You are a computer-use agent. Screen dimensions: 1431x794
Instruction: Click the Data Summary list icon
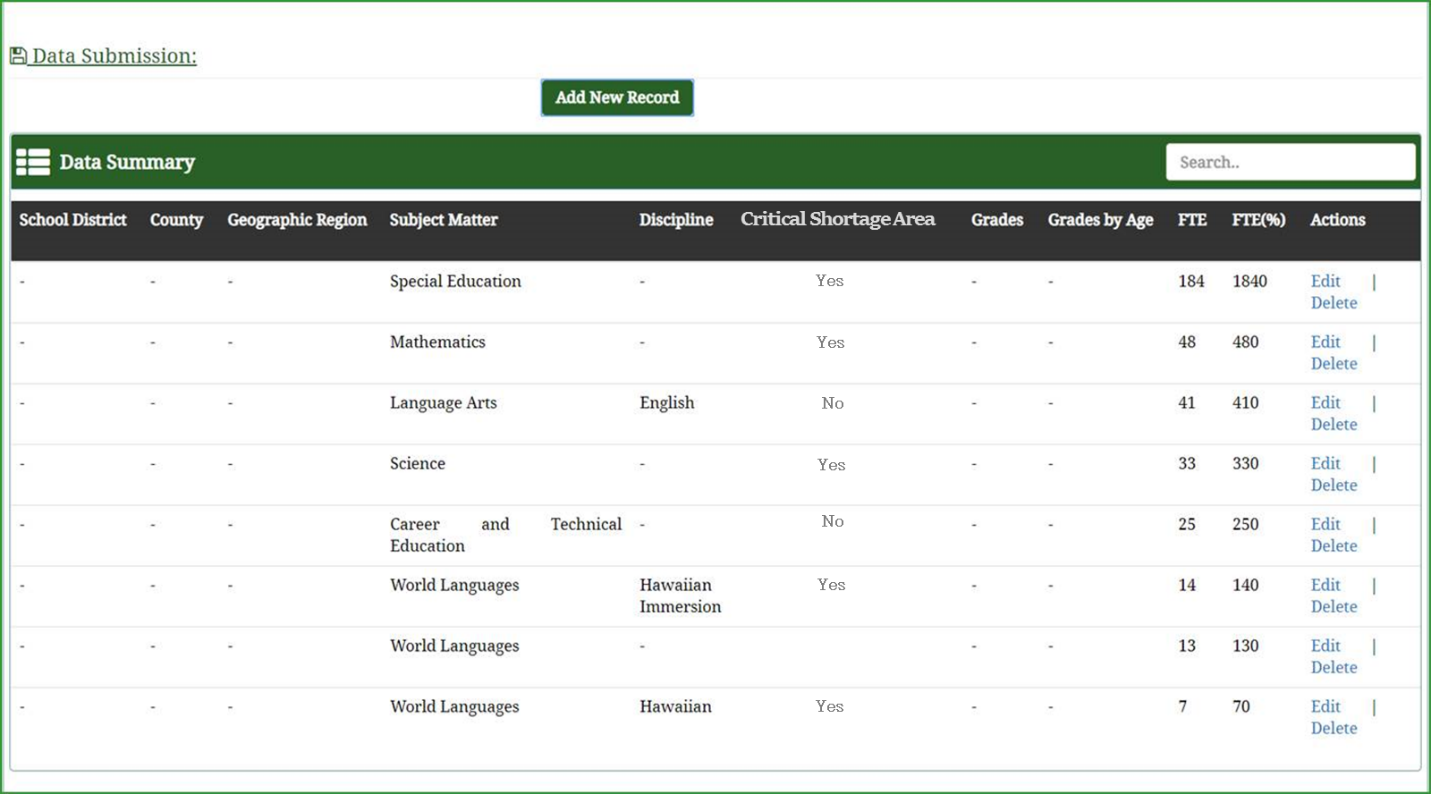(33, 162)
